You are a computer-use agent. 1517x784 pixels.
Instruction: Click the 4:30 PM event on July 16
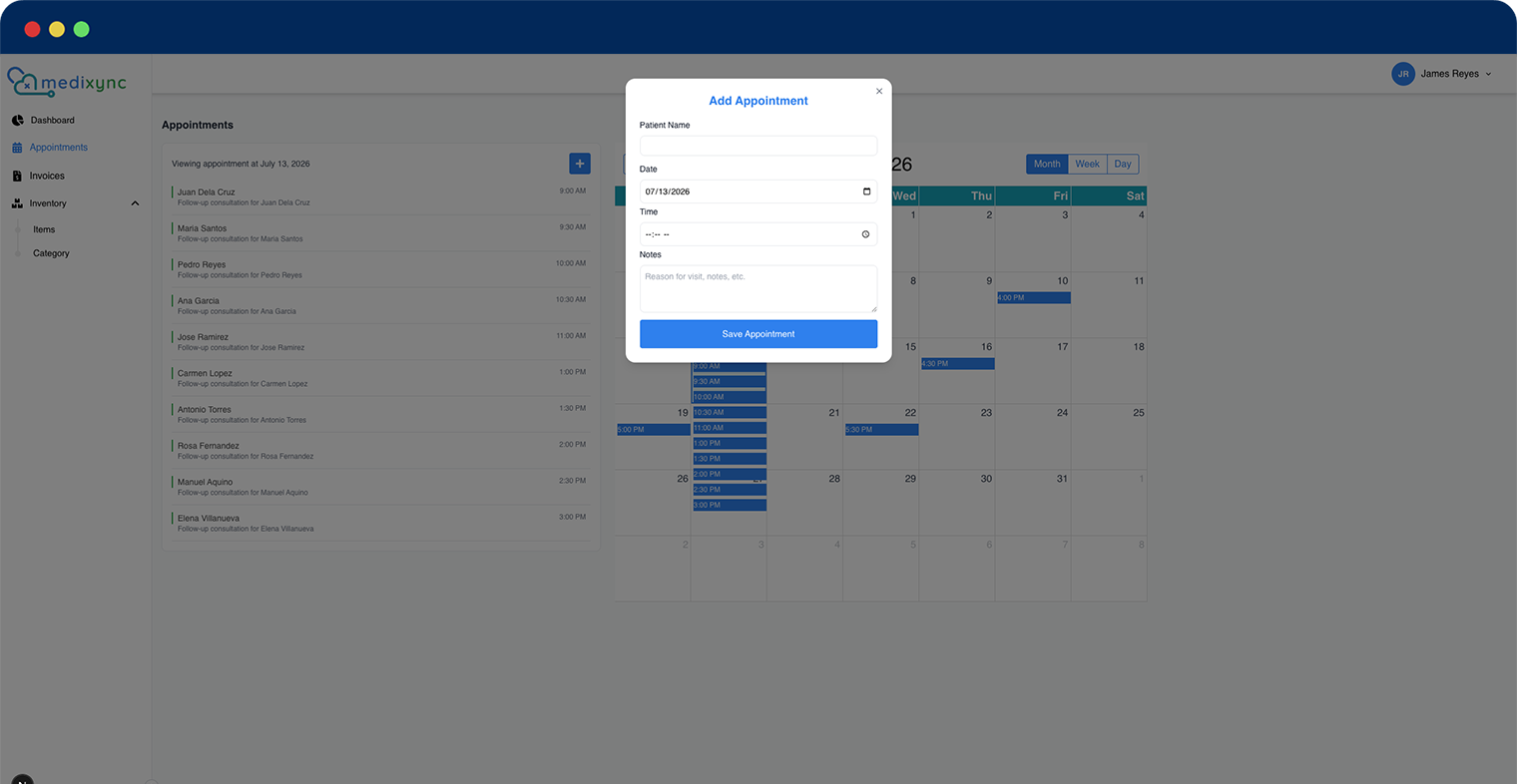pos(957,363)
